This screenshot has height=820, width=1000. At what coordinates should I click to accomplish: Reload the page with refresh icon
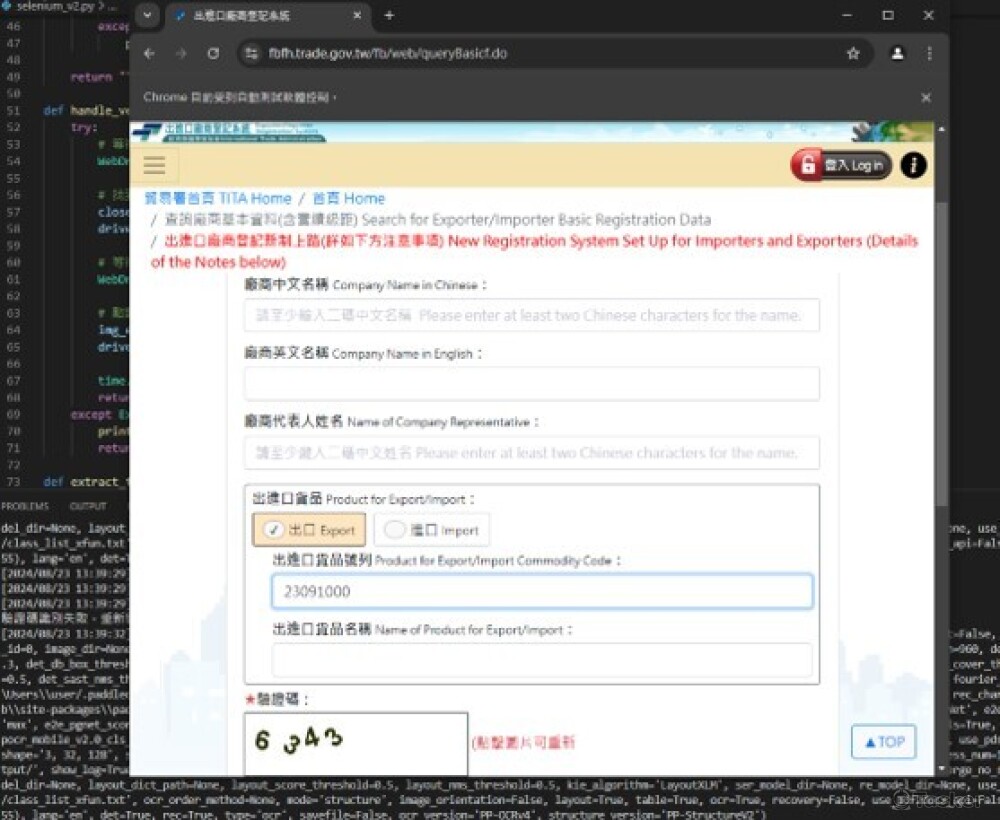[213, 54]
